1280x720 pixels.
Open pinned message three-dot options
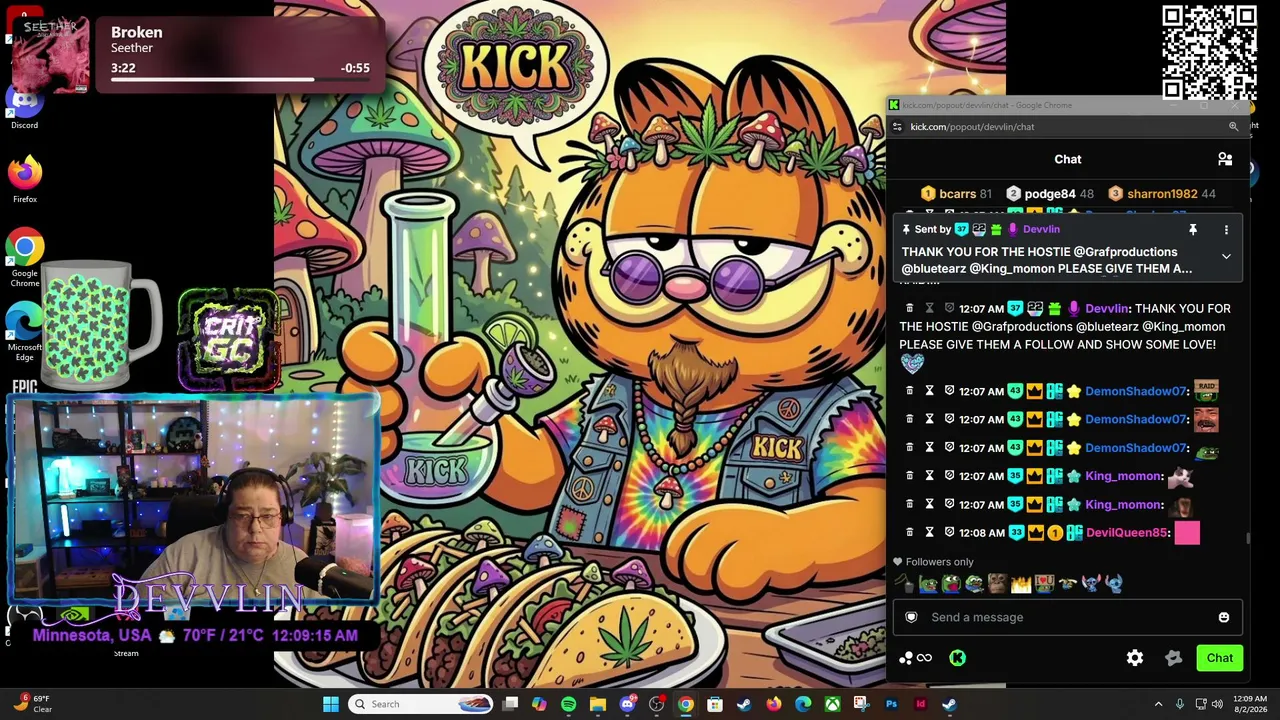(1226, 230)
